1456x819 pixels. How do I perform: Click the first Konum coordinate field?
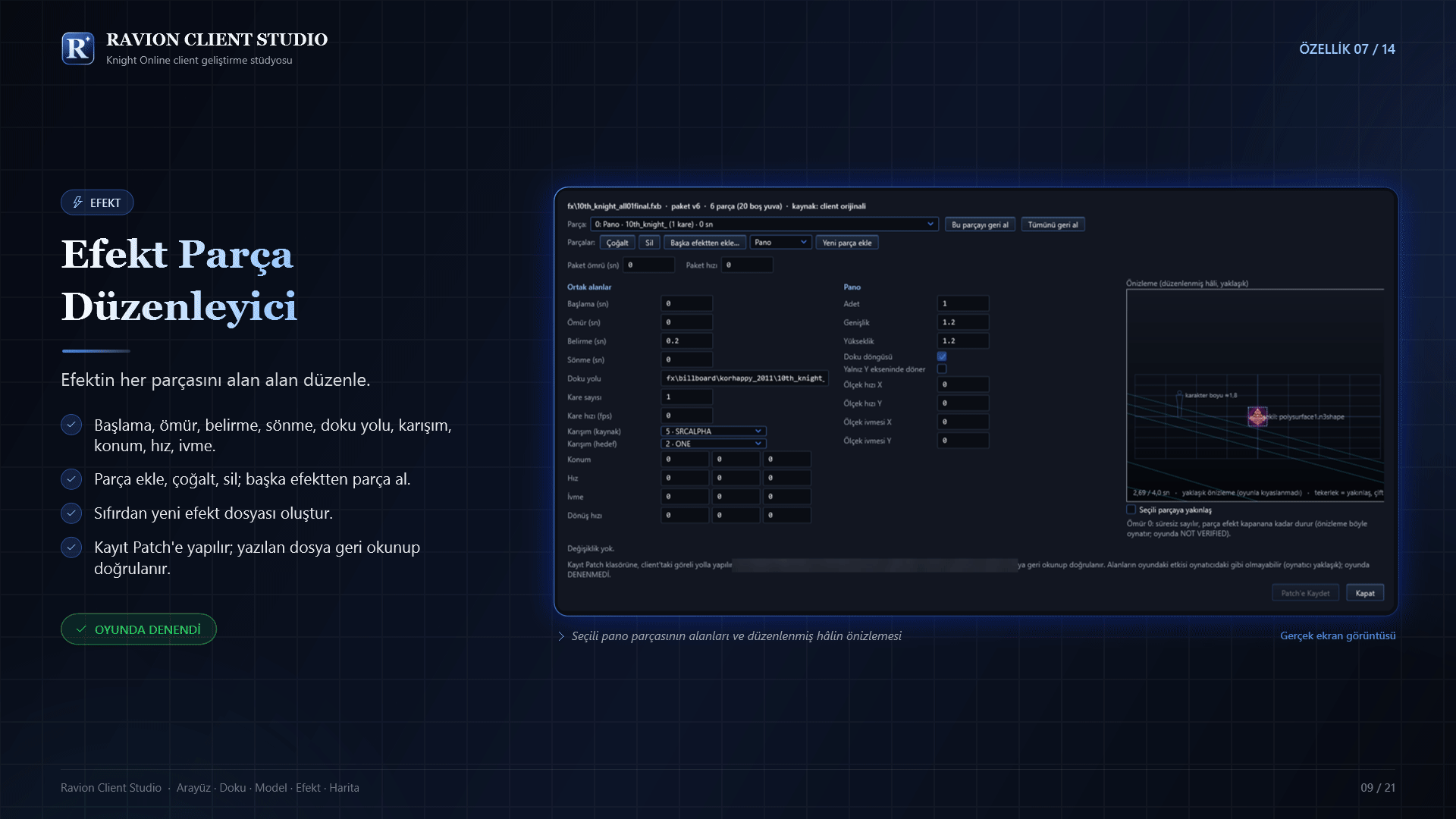pyautogui.click(x=685, y=460)
